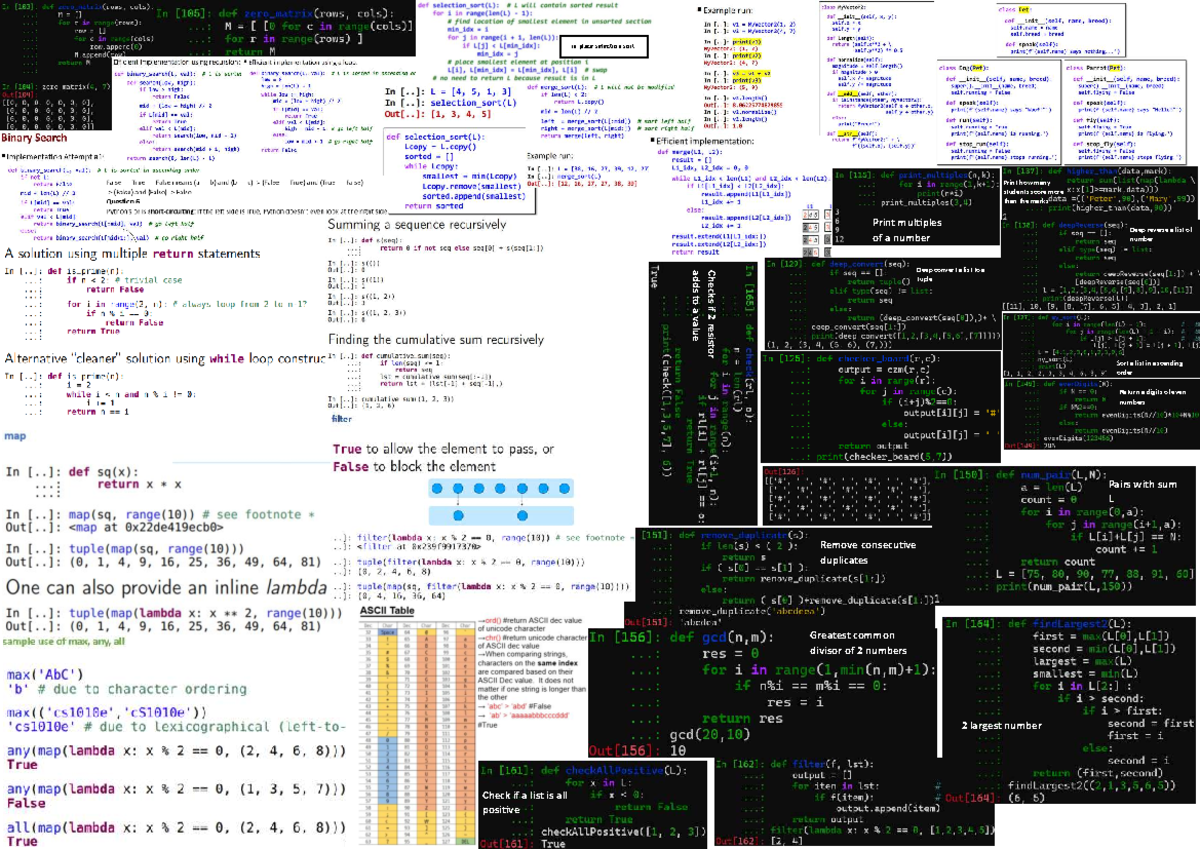Click the highlighted 'Pet' tag in class Dog

click(980, 67)
